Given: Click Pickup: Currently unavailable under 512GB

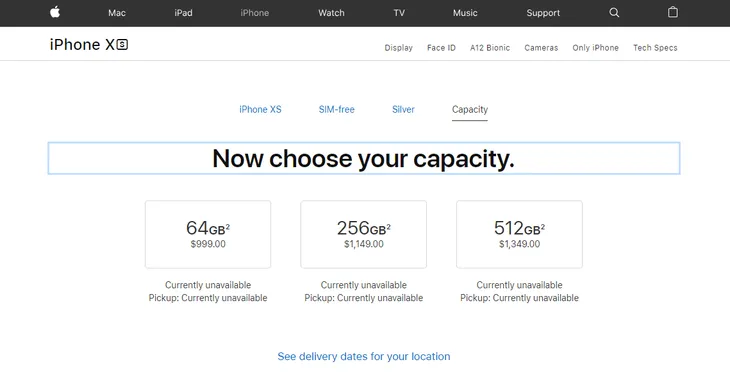Looking at the screenshot, I should pyautogui.click(x=519, y=298).
